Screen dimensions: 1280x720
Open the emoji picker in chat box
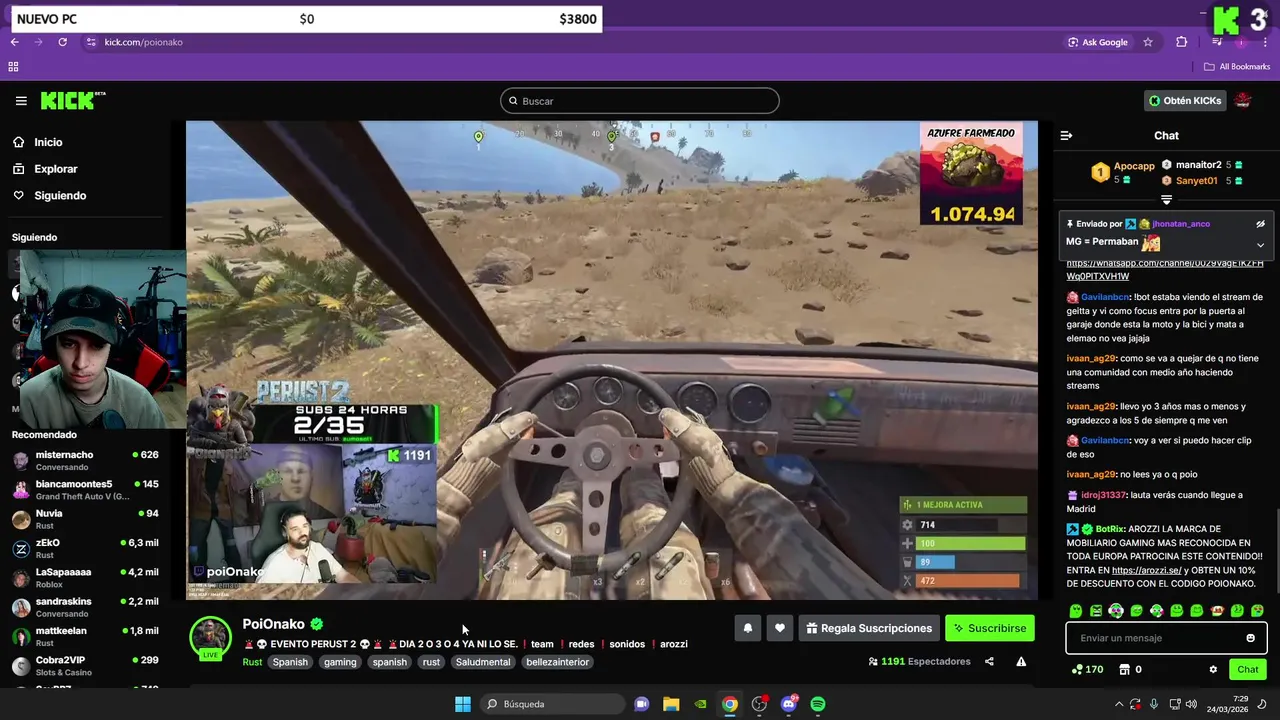(x=1250, y=638)
